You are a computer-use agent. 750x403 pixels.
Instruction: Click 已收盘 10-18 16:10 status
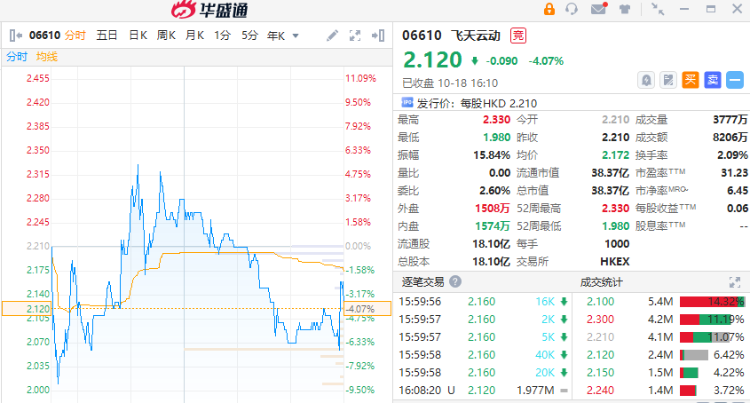click(x=450, y=83)
